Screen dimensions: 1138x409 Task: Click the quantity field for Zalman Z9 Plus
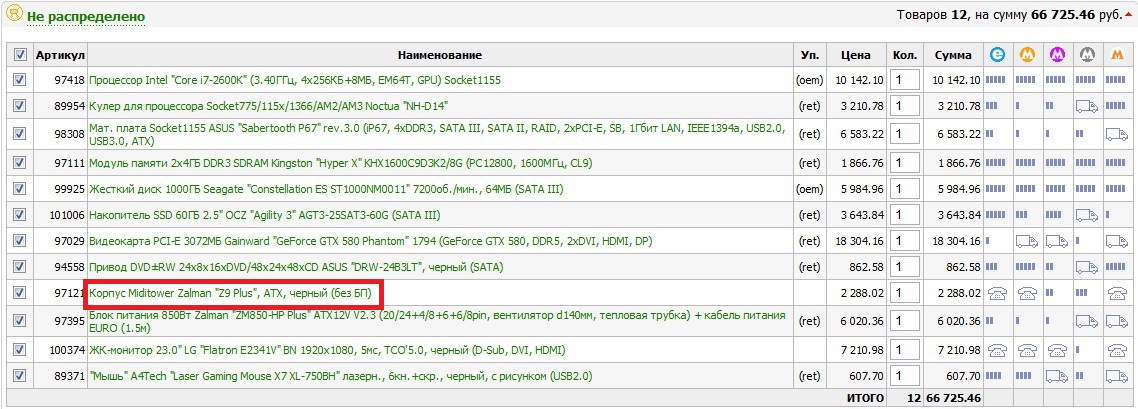click(904, 294)
